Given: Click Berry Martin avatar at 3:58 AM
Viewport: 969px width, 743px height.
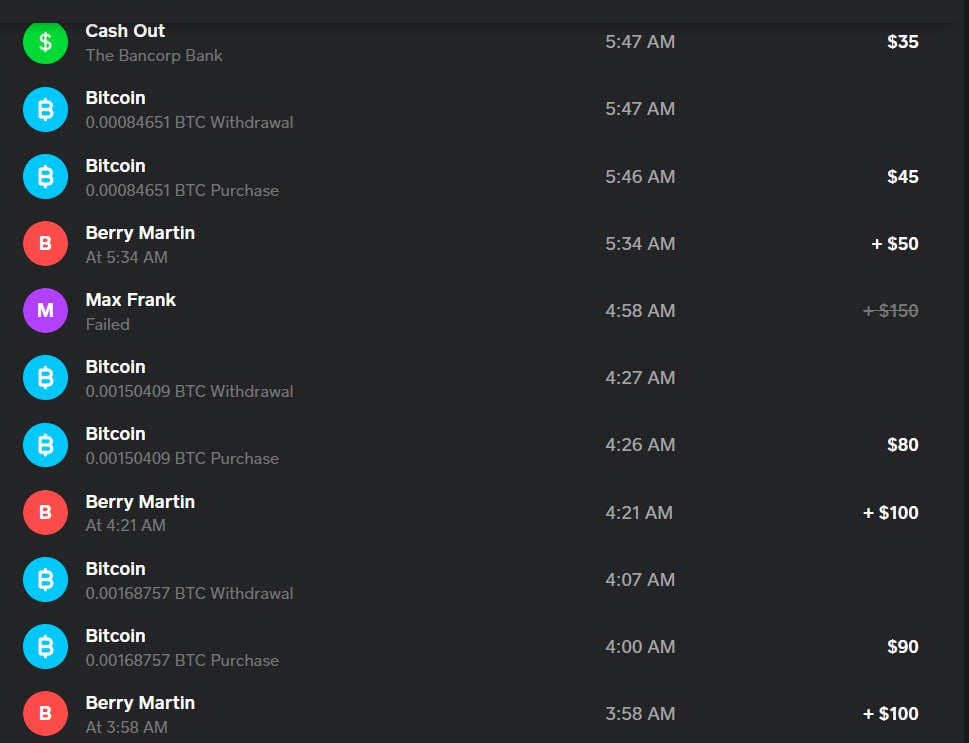Looking at the screenshot, I should point(45,714).
